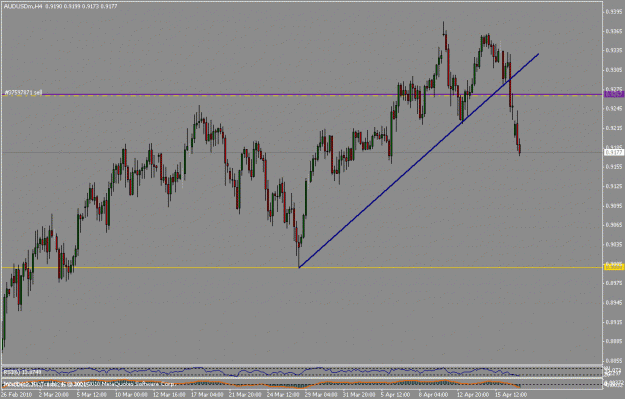This screenshot has width=625, height=399.
Task: Click the 0.8945 price axis value
Action: click(x=614, y=303)
